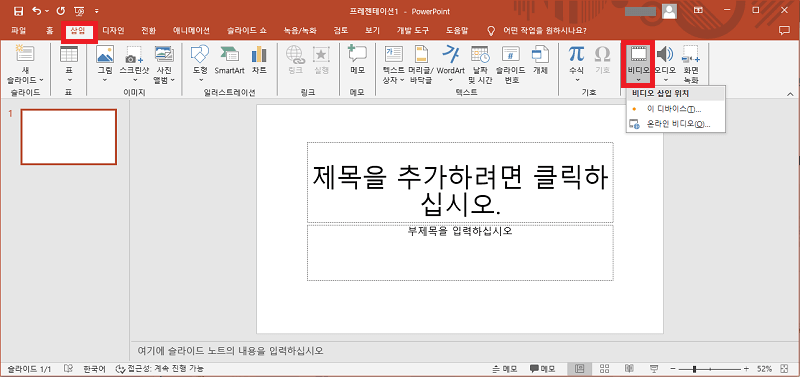Open the 사진 앨범 icon
Image resolution: width=800 pixels, height=377 pixels.
pyautogui.click(x=165, y=54)
